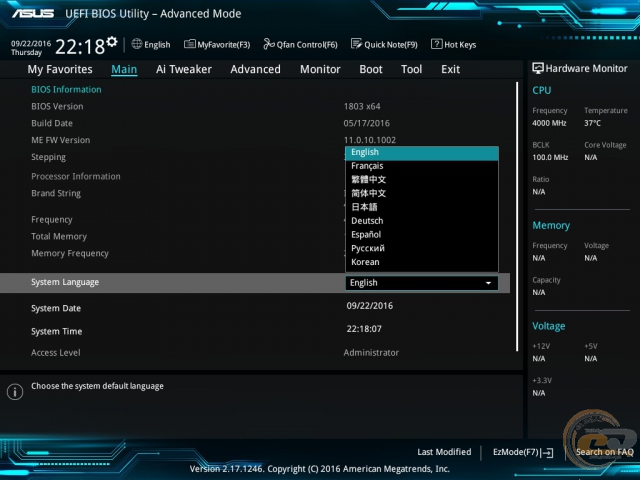This screenshot has width=640, height=480.
Task: Click the Hardware Monitor monitor icon
Action: tap(538, 68)
